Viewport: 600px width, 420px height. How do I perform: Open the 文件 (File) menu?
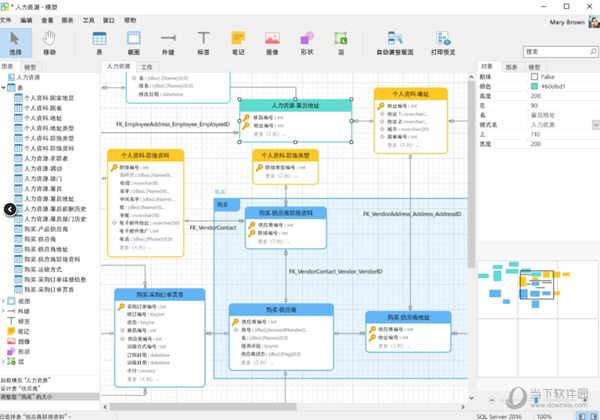coord(6,20)
